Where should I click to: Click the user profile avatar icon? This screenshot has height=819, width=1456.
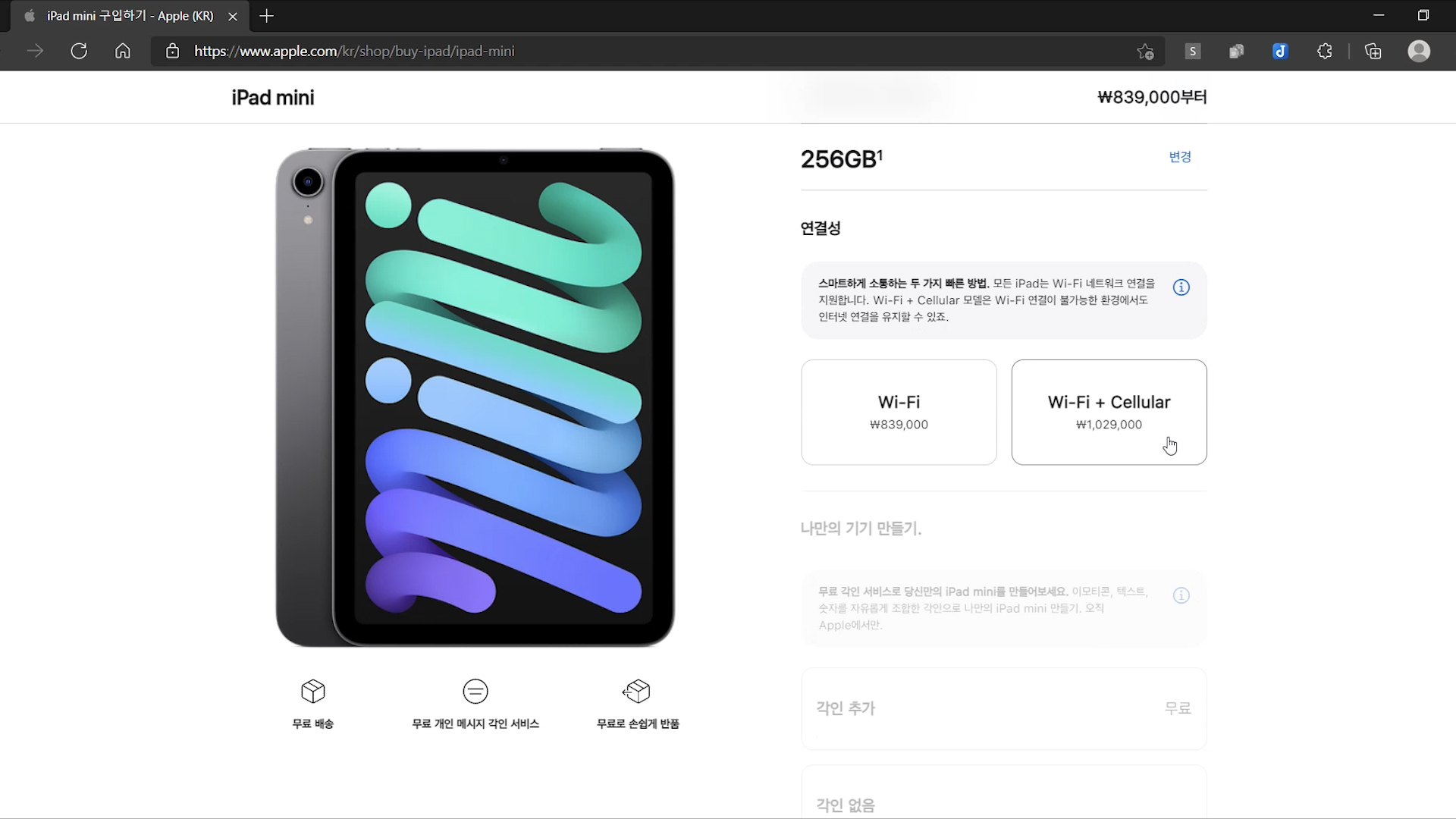(x=1418, y=51)
